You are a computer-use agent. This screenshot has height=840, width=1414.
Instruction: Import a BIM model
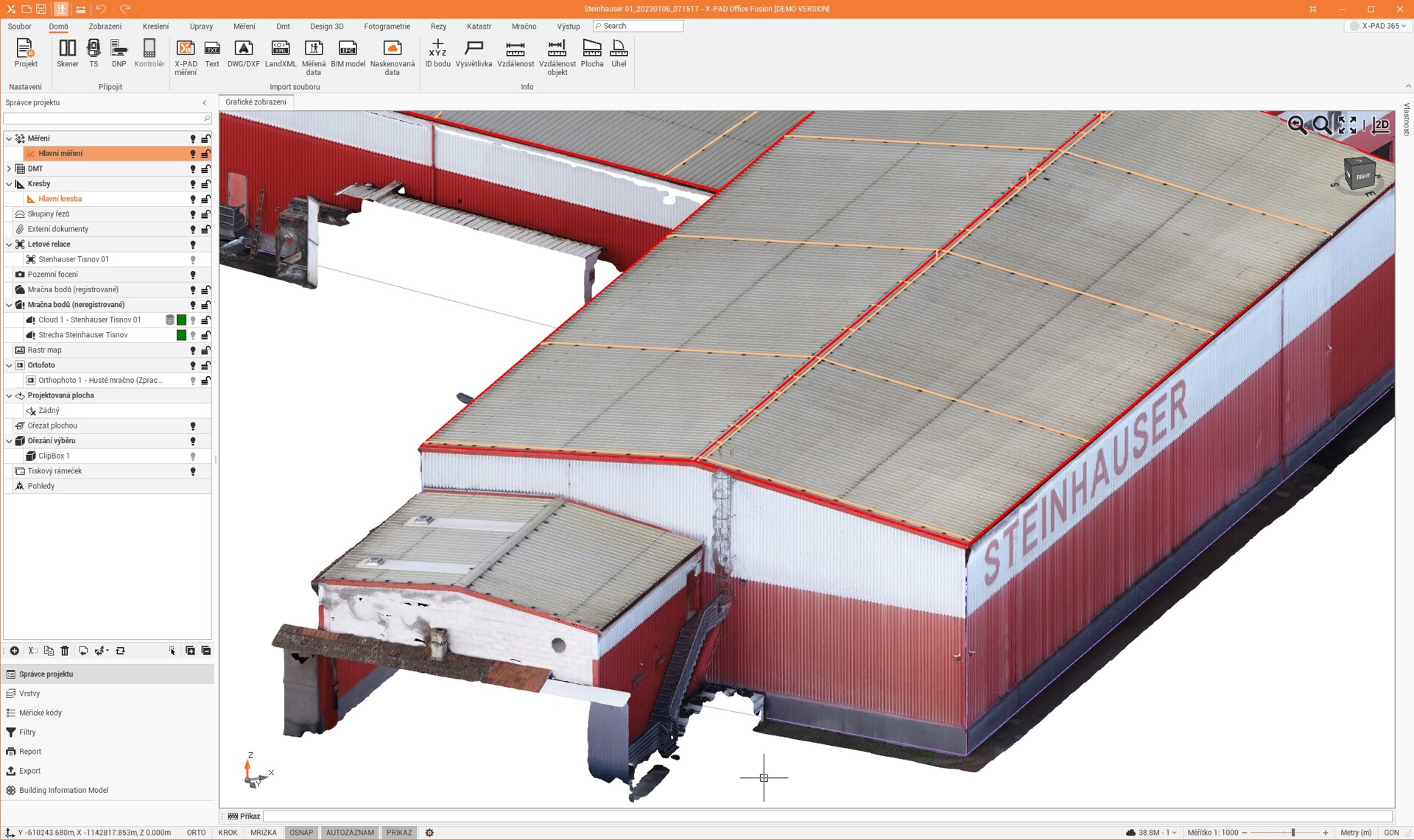348,53
